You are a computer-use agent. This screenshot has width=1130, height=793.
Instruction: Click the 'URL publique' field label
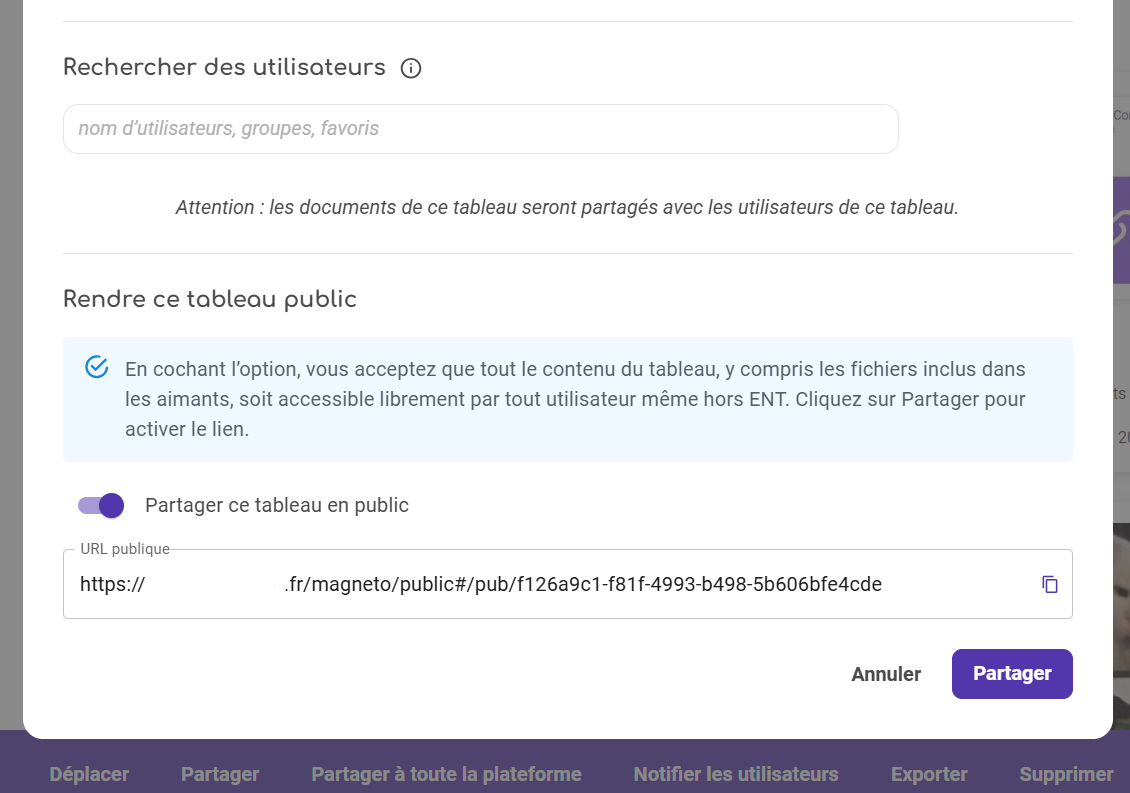(125, 549)
